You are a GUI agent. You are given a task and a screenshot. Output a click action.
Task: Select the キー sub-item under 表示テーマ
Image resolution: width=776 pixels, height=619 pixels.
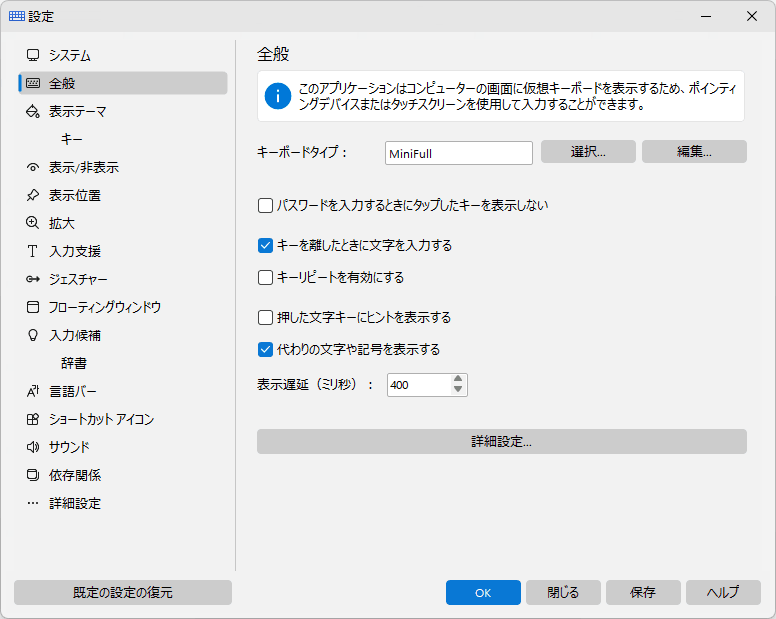pyautogui.click(x=123, y=140)
